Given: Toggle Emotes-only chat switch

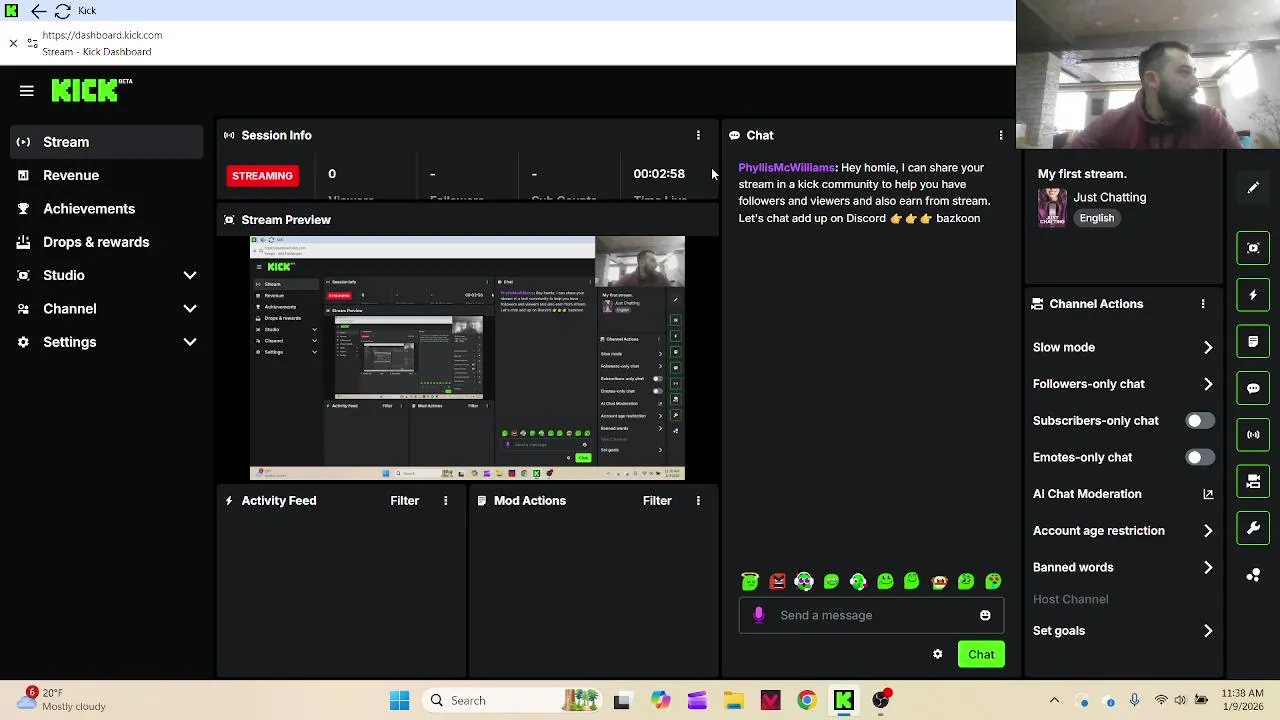Looking at the screenshot, I should pyautogui.click(x=1199, y=457).
